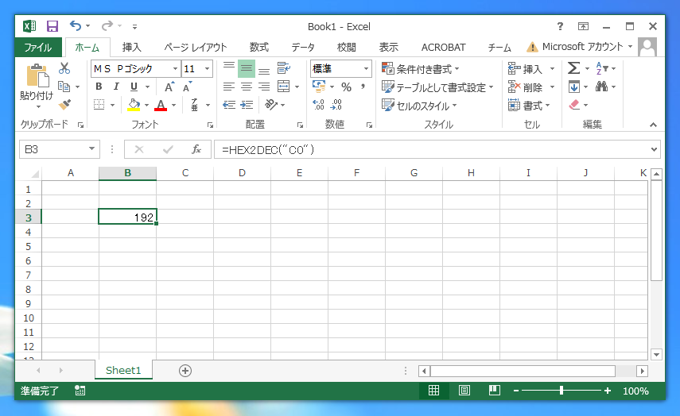
Task: Click the red font color button
Action: [160, 105]
